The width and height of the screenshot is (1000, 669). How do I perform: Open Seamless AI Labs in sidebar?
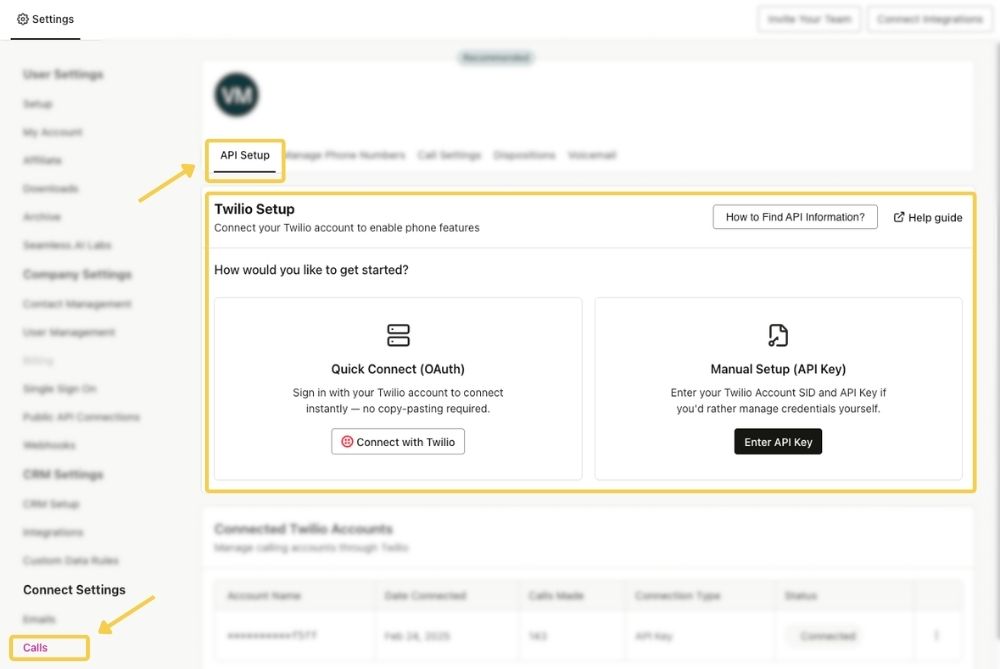click(67, 245)
